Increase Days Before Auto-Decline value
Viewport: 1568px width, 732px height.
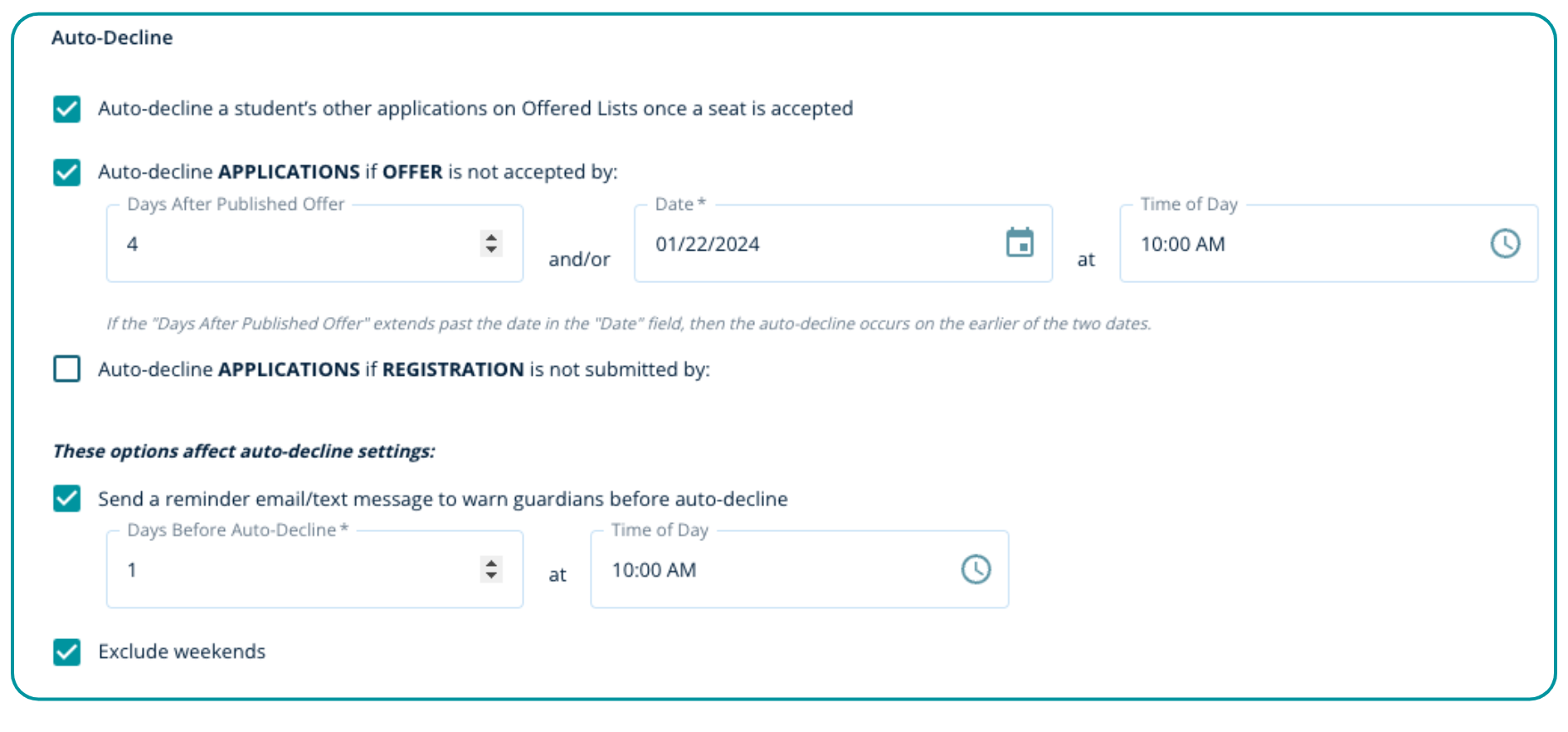[492, 563]
